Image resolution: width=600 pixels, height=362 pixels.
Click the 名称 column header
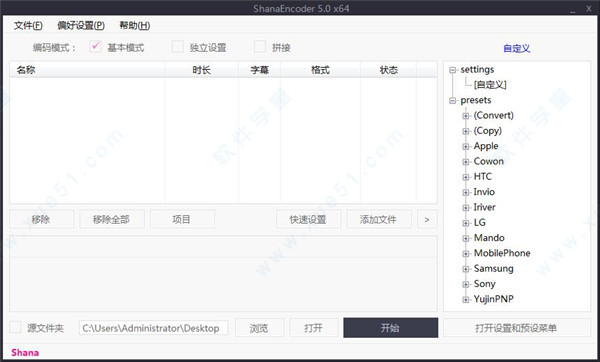click(87, 70)
